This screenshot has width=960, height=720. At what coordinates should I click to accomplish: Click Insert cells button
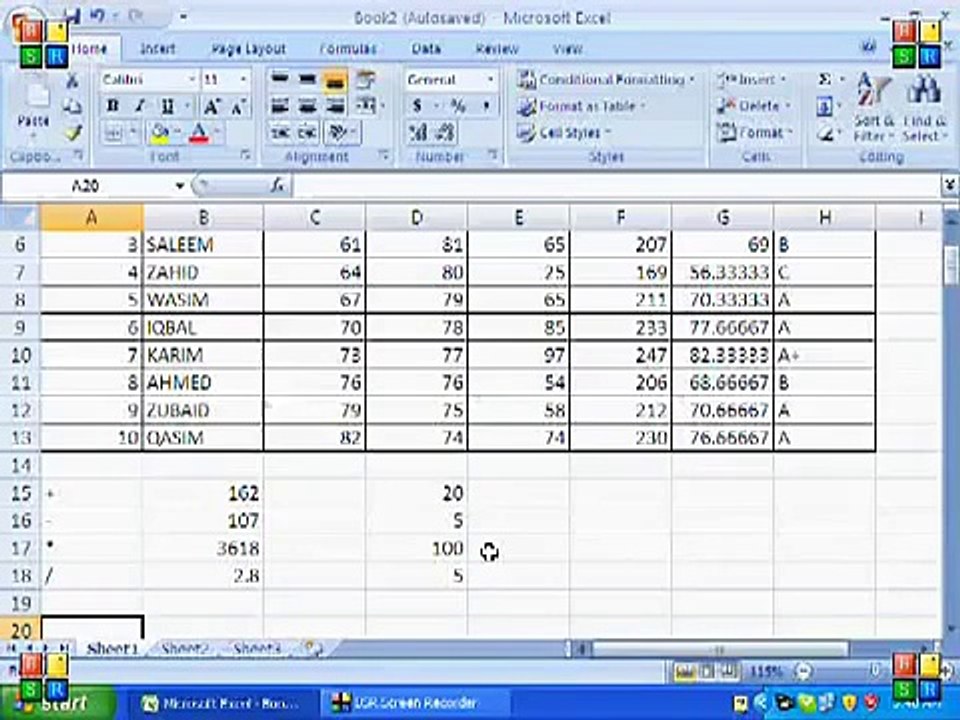coord(751,80)
